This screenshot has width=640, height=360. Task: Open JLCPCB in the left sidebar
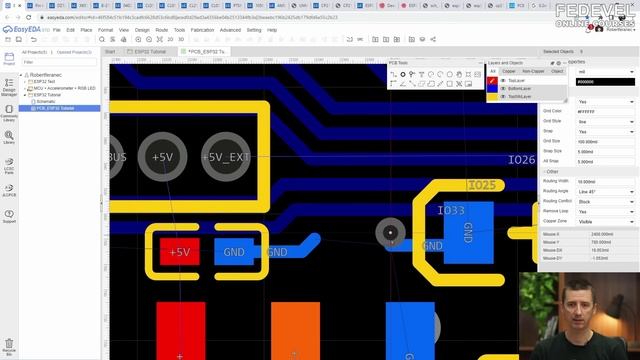pyautogui.click(x=9, y=191)
